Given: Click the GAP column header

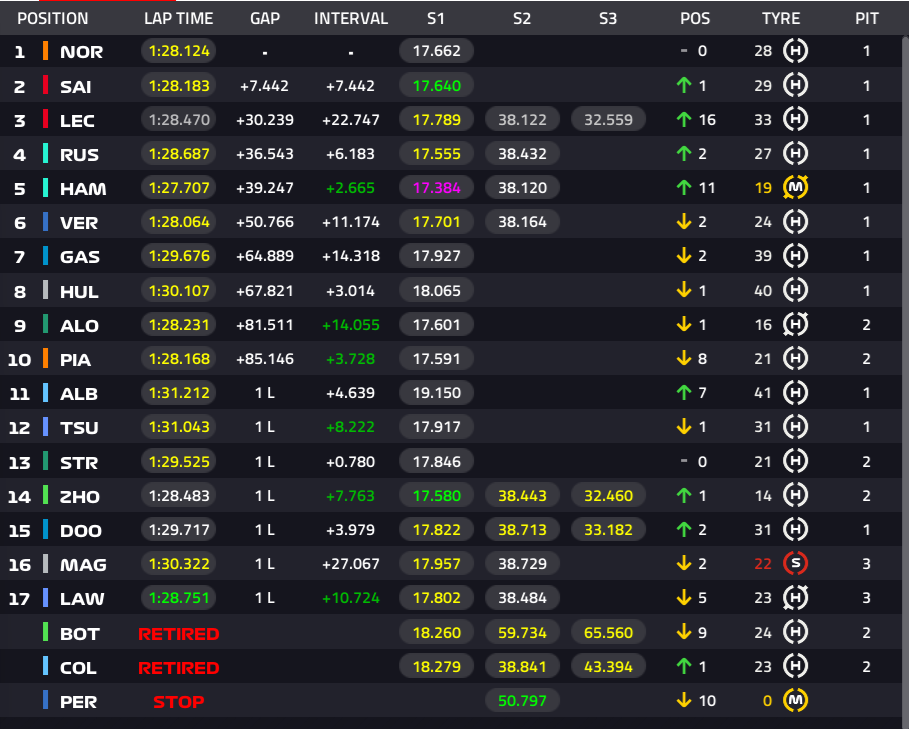Looking at the screenshot, I should (x=265, y=19).
